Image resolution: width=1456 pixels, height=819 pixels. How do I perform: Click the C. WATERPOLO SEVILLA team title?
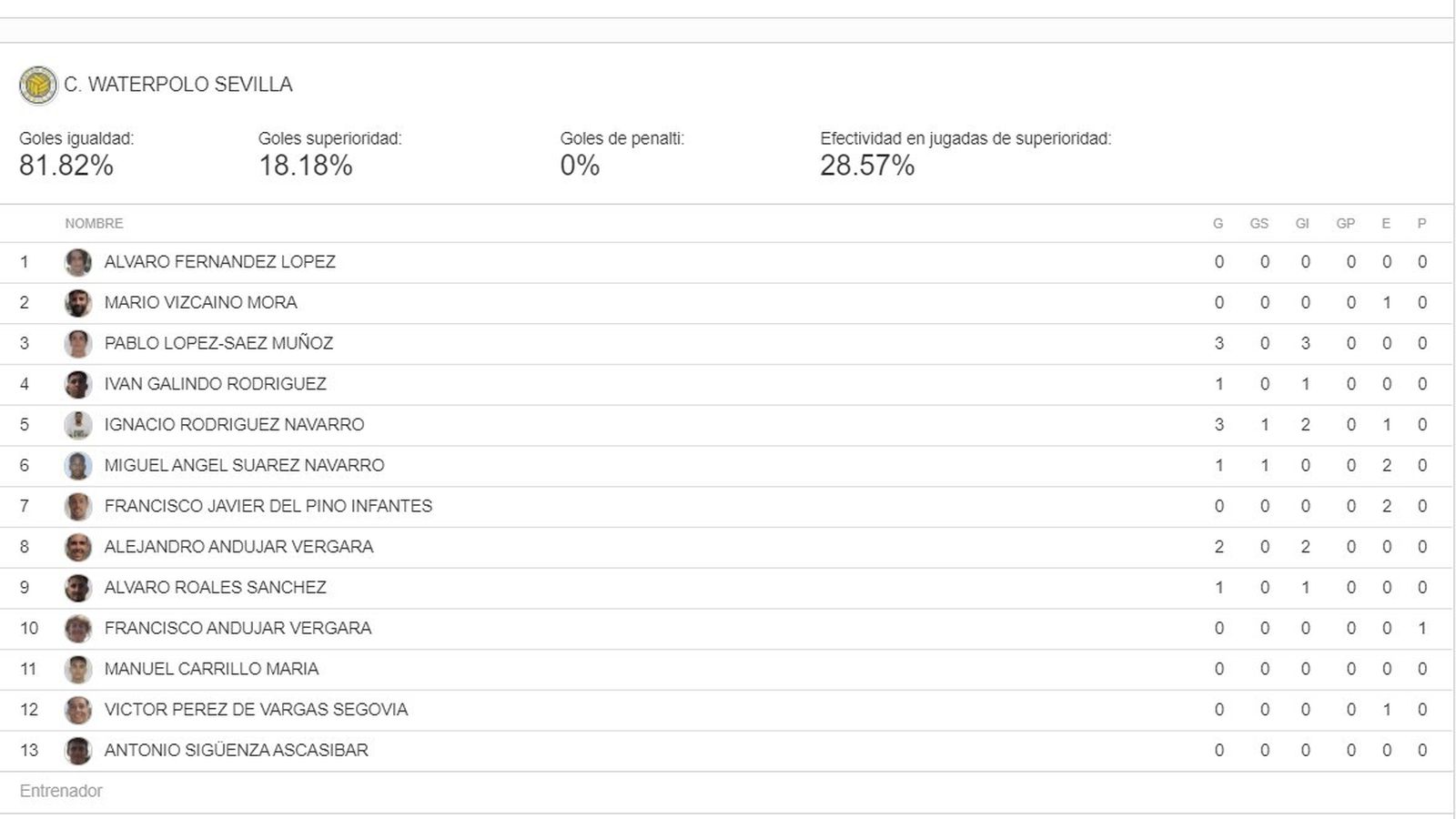click(x=178, y=85)
